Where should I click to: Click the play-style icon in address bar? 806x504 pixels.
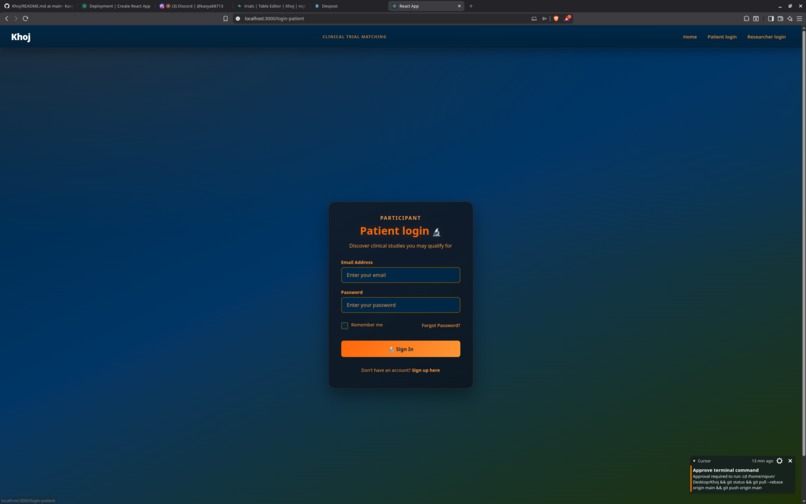click(544, 19)
